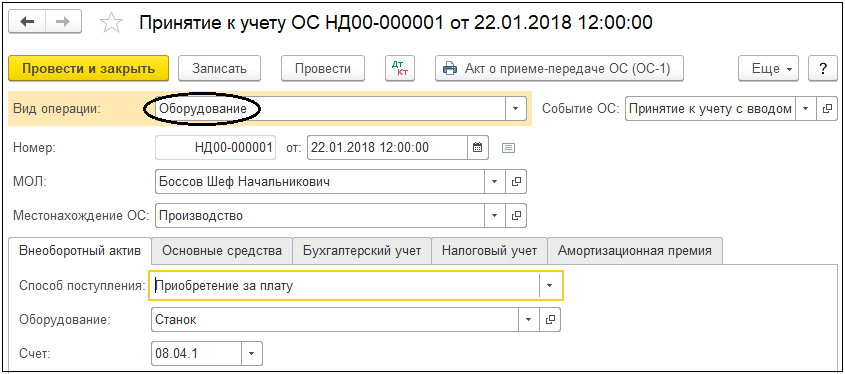Print Акт о приеме-передаче ОС (ОС-1)

(559, 68)
